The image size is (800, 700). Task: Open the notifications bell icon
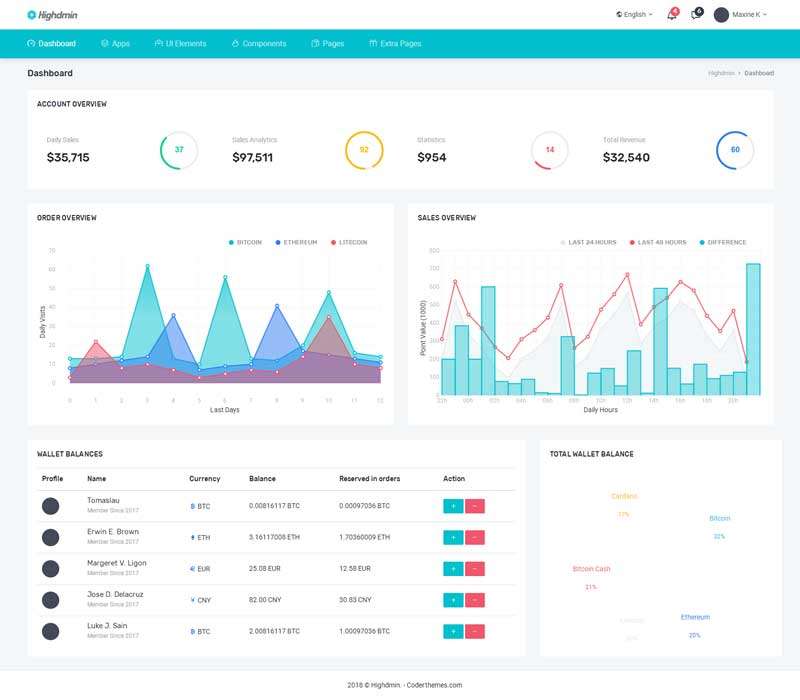(671, 15)
